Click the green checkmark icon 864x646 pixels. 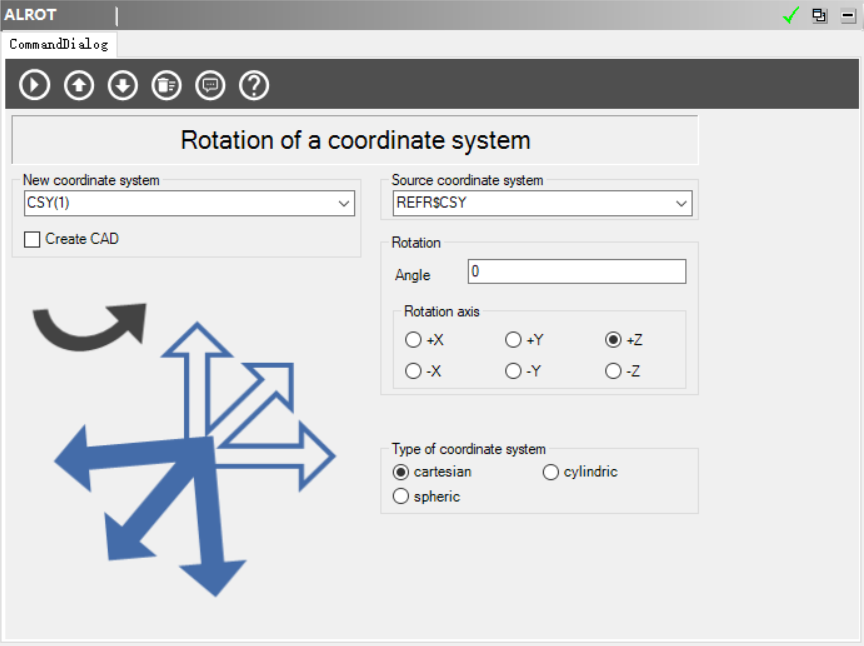(792, 15)
